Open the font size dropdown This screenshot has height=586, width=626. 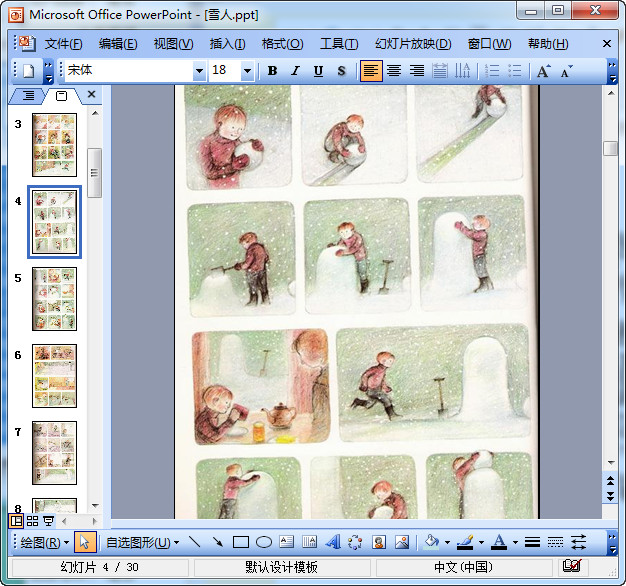[247, 71]
